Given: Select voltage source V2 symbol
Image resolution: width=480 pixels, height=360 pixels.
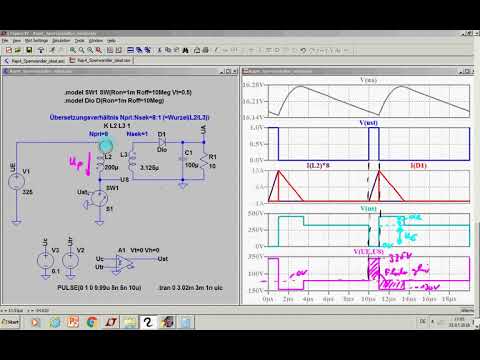Looking at the screenshot, I should (x=71, y=261).
